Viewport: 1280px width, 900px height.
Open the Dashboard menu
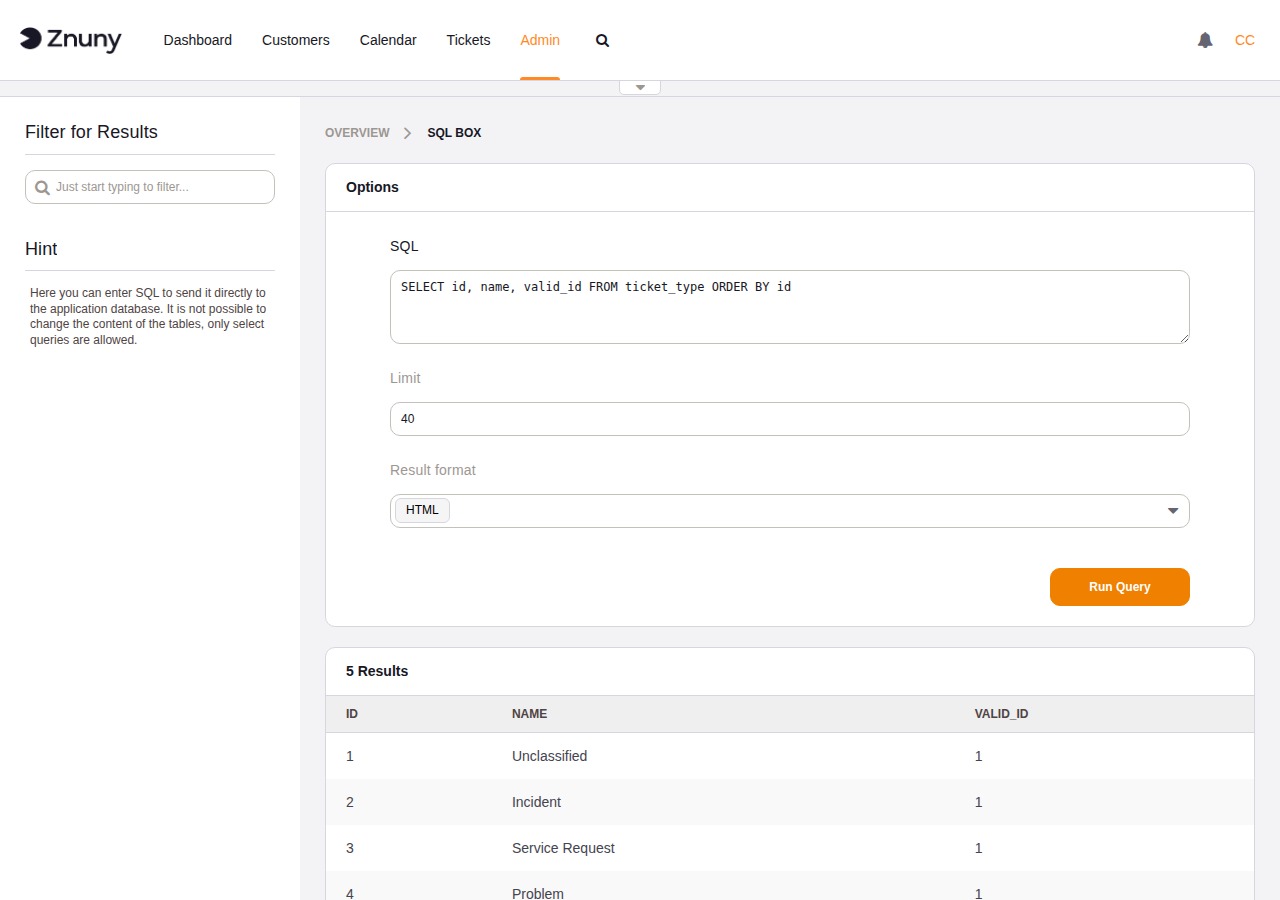[x=198, y=40]
